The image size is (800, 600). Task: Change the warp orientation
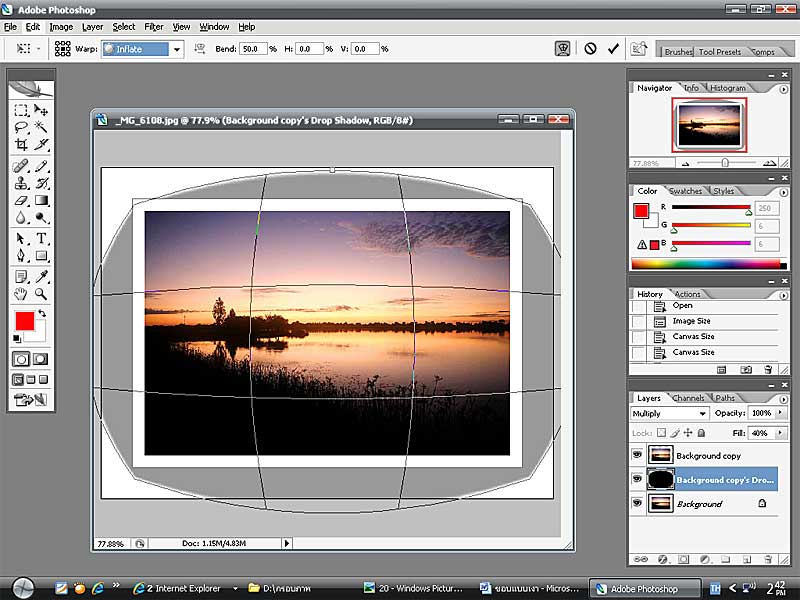tap(200, 48)
